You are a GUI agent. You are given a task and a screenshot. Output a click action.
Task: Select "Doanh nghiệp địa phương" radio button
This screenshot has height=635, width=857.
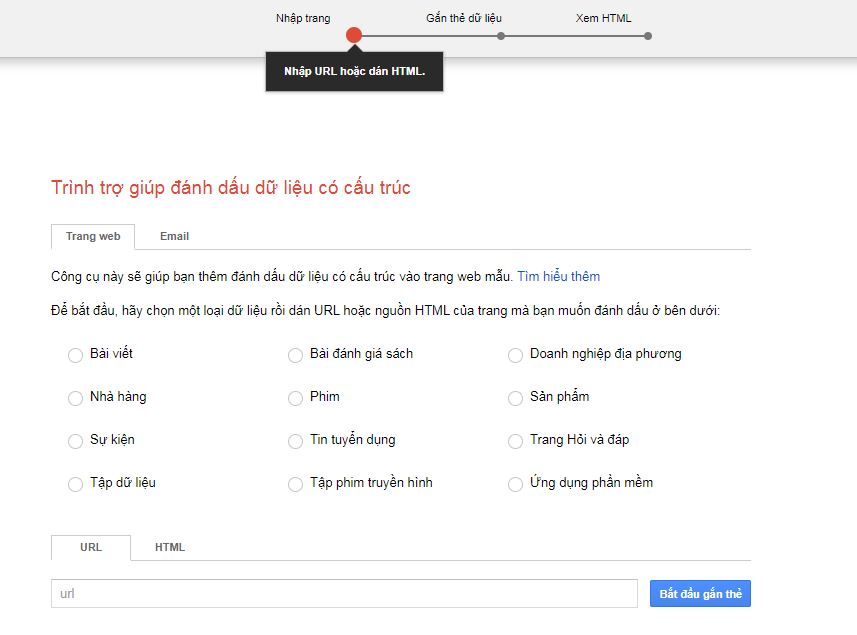[x=515, y=355]
